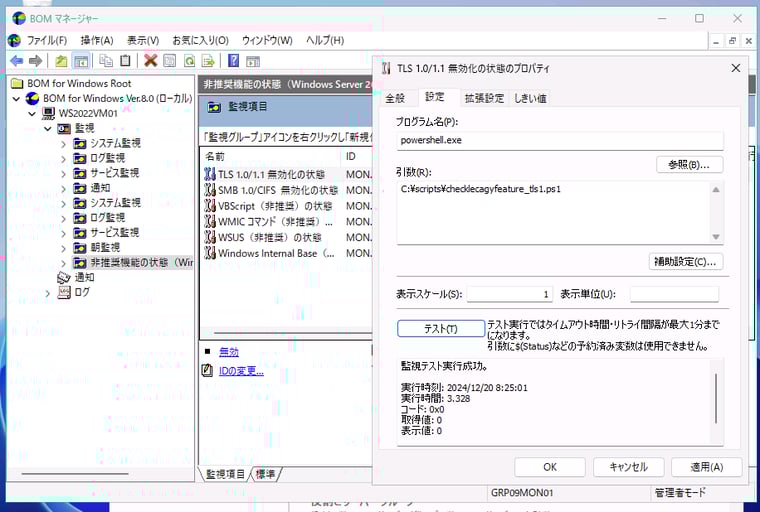Viewport: 760px width, 512px height.
Task: Click the Forward arrow in the toolbar
Action: [x=35, y=61]
